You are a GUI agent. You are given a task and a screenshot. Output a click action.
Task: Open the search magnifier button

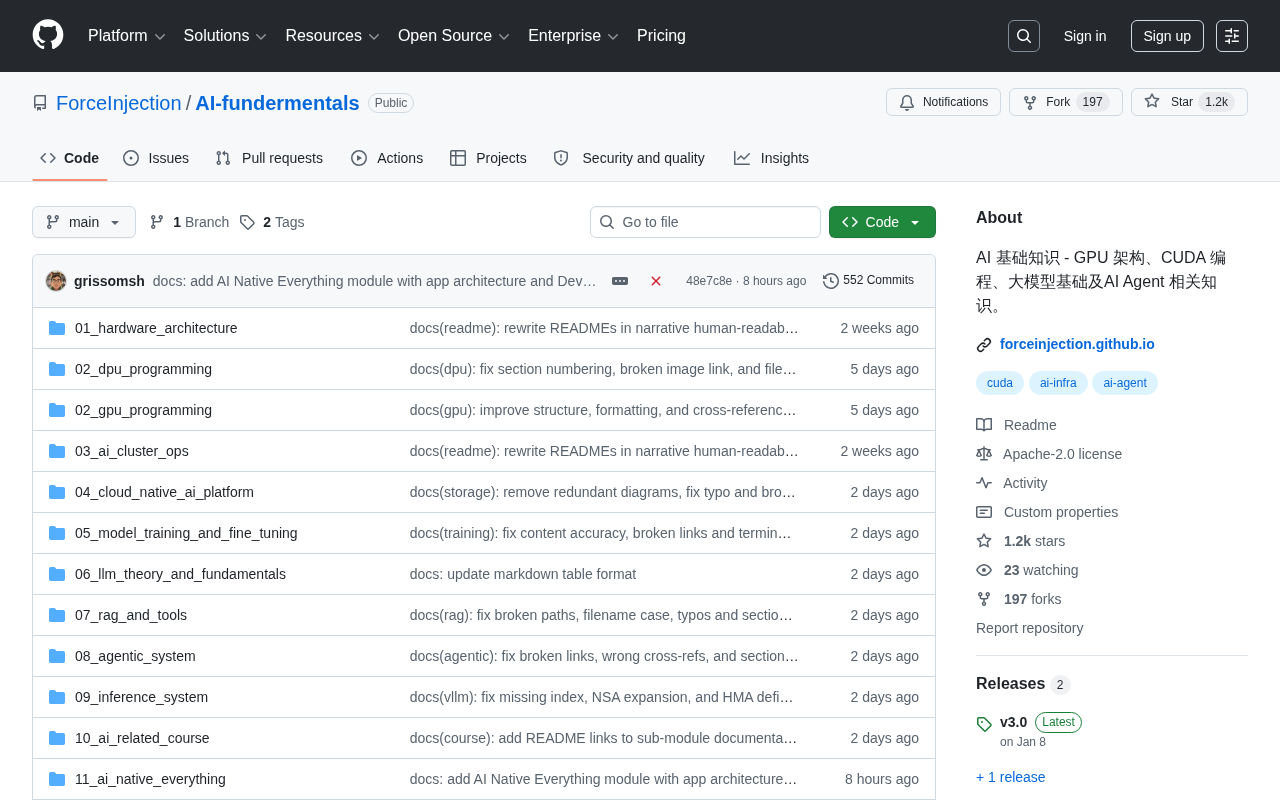pyautogui.click(x=1024, y=36)
